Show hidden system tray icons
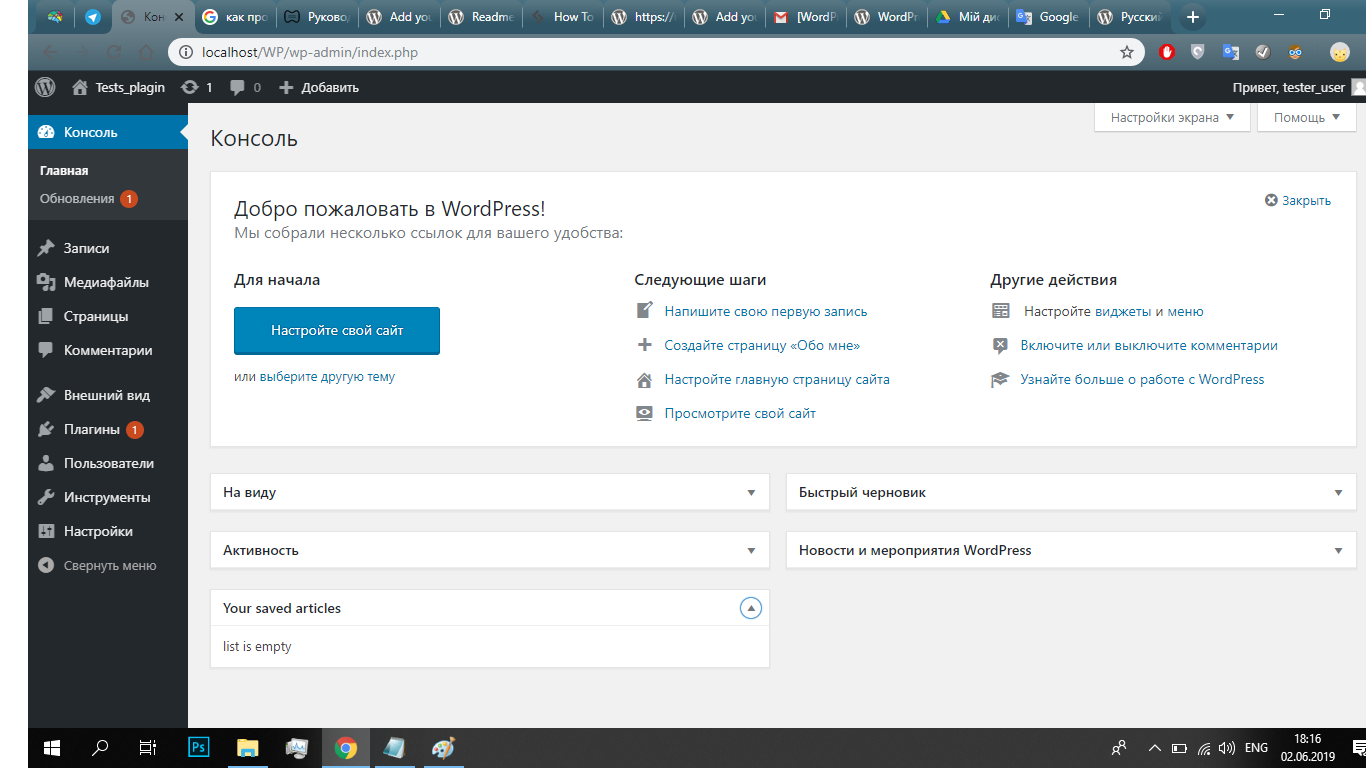 click(1154, 747)
